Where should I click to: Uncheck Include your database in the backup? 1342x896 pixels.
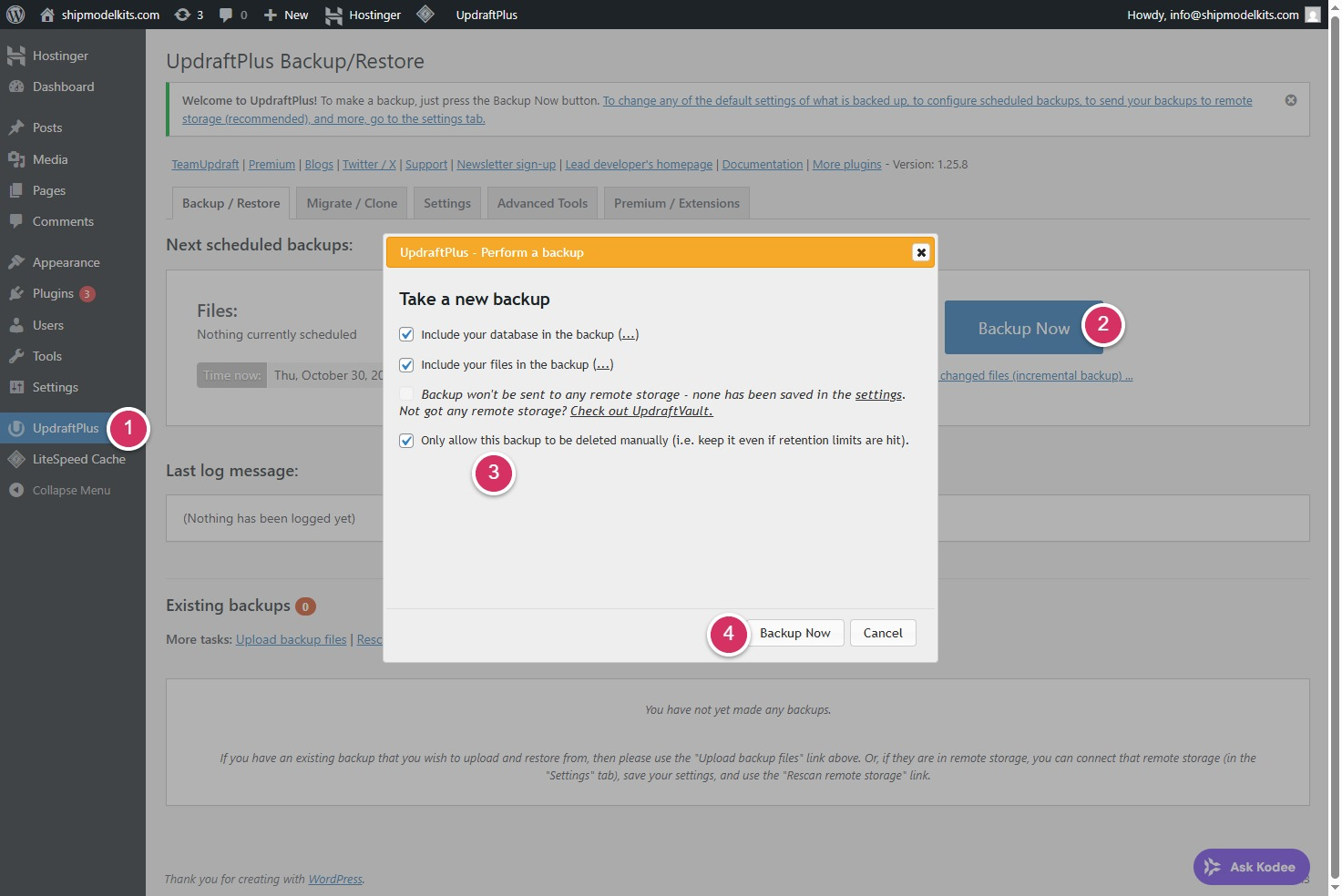406,334
